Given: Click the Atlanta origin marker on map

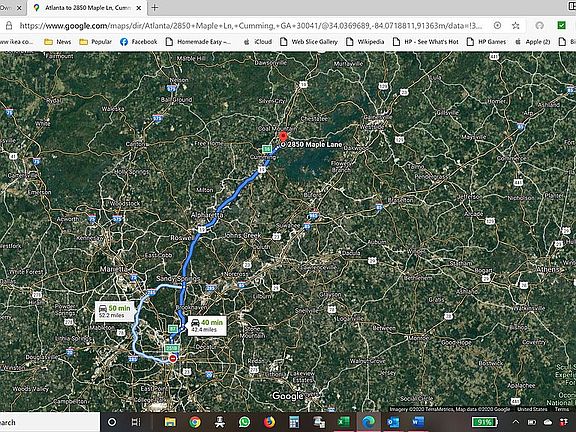Looking at the screenshot, I should pos(172,358).
